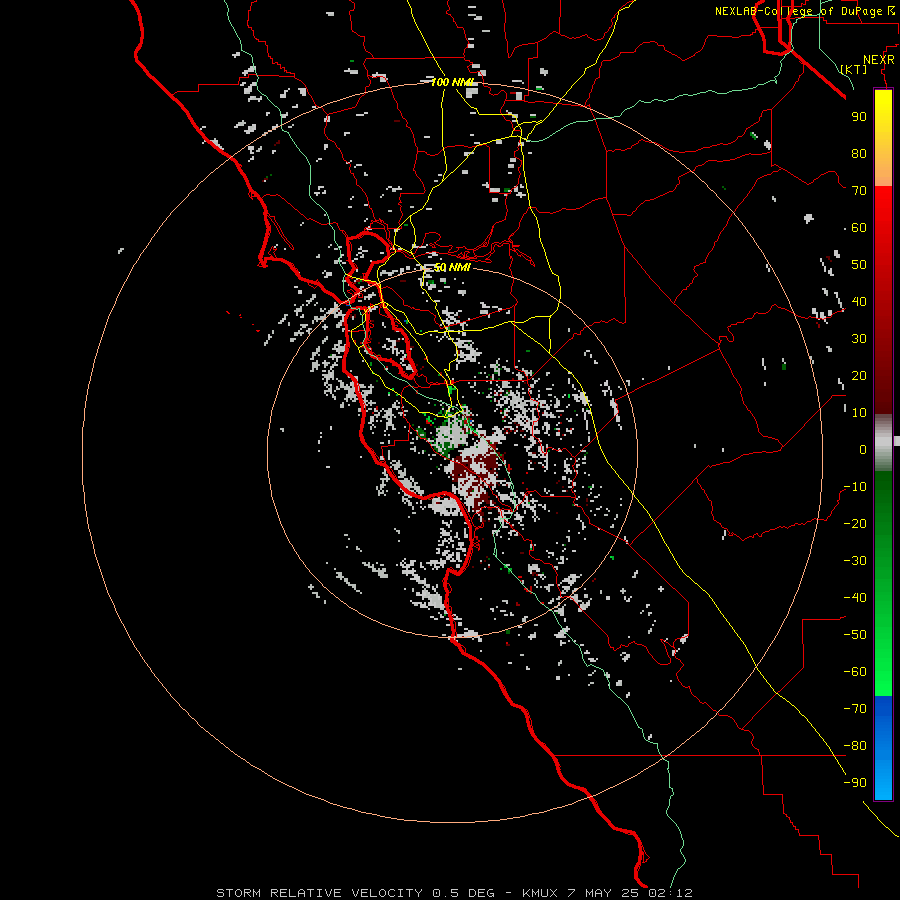This screenshot has width=900, height=900.
Task: Click the "70" positive velocity scale label
Action: point(859,191)
